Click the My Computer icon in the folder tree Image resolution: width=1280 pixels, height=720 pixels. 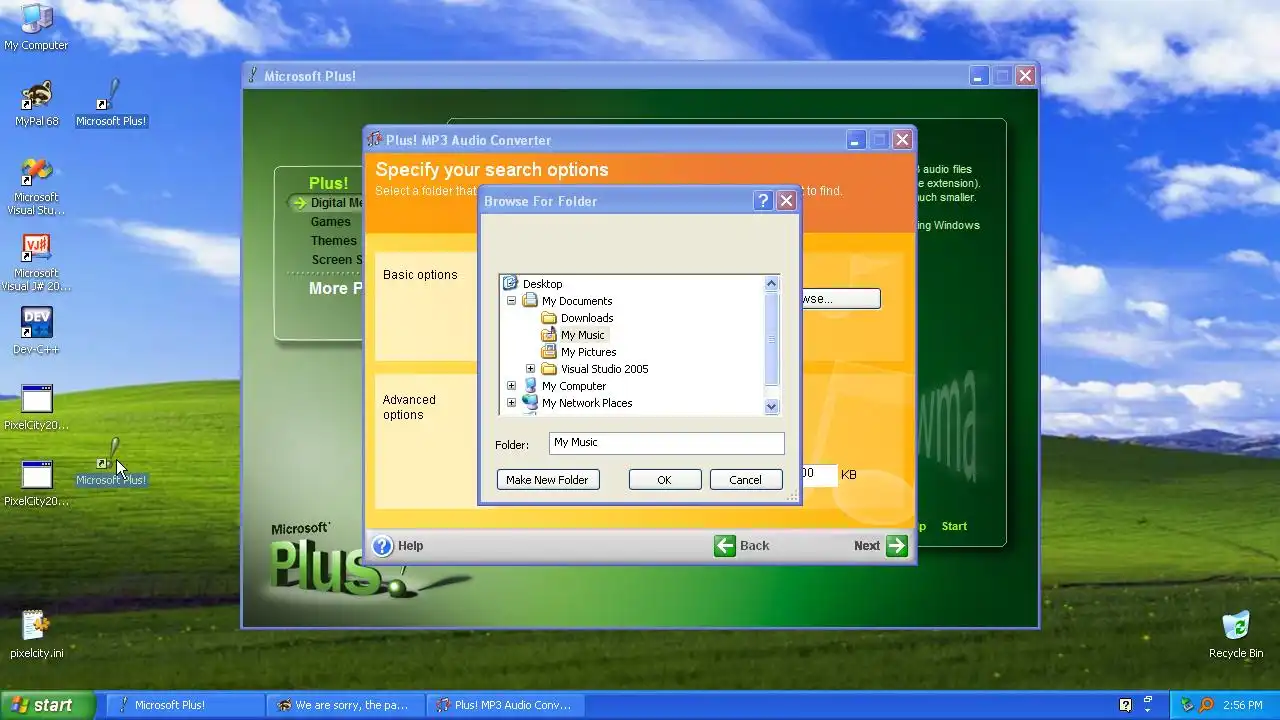point(530,386)
